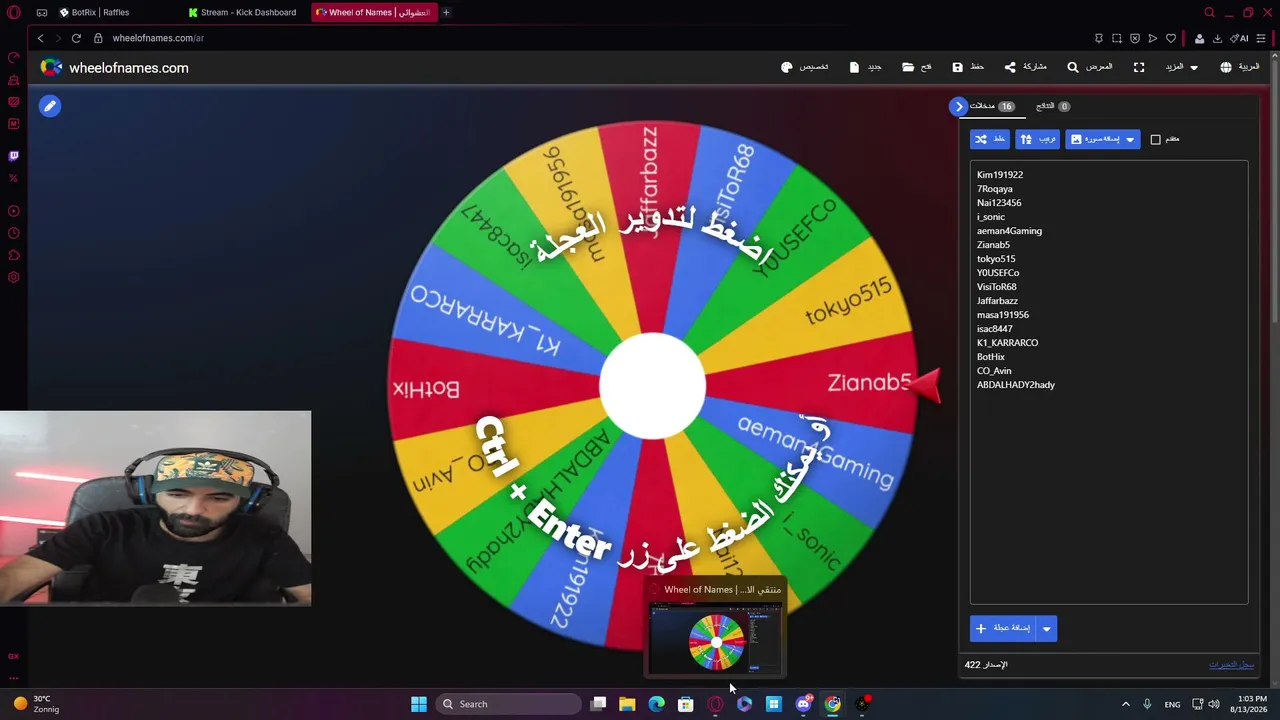This screenshot has height=720, width=1280.
Task: Click the entry Kim191922 in the list
Action: (x=1000, y=175)
